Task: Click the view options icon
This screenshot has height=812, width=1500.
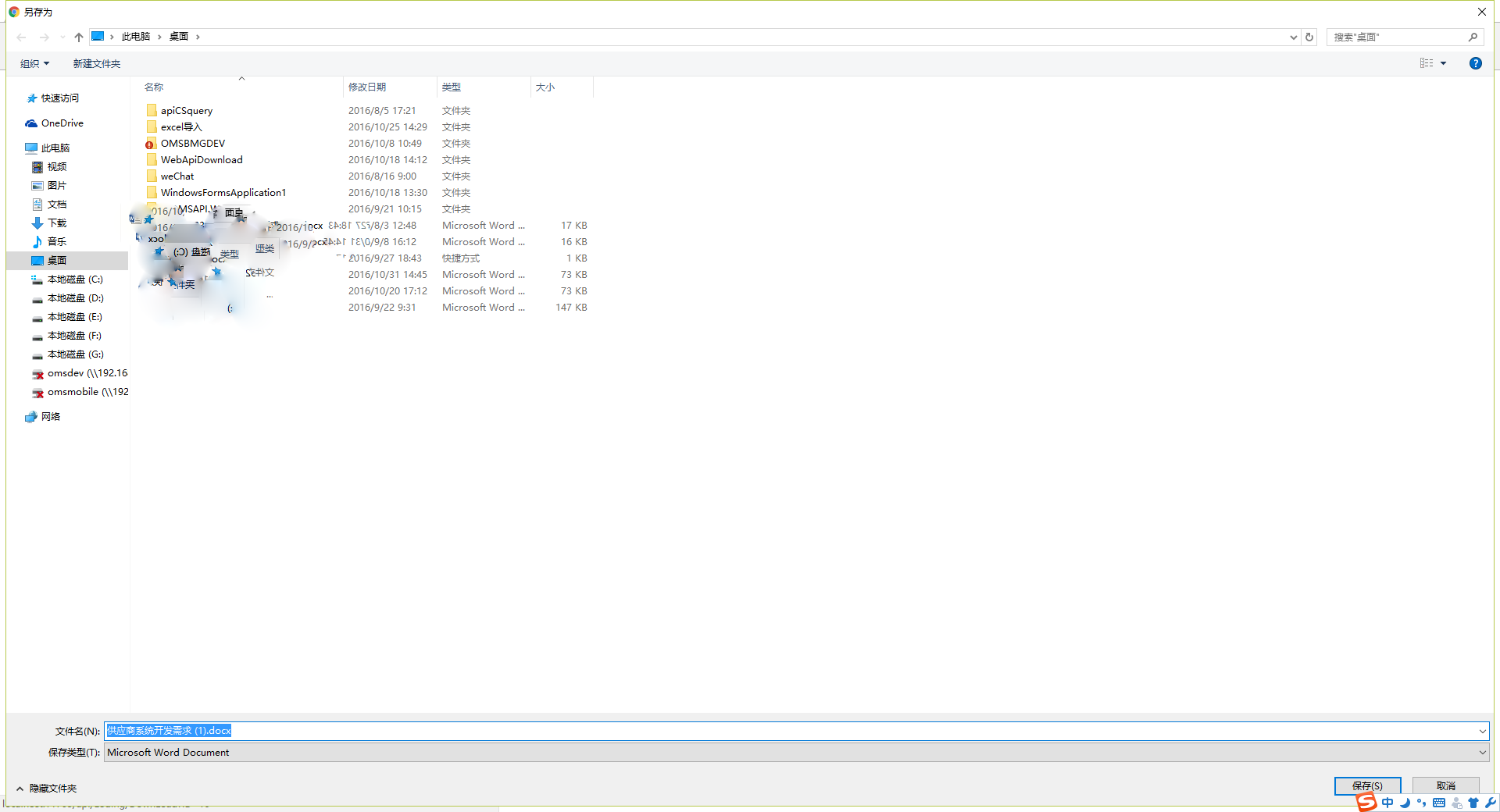Action: coord(1427,63)
